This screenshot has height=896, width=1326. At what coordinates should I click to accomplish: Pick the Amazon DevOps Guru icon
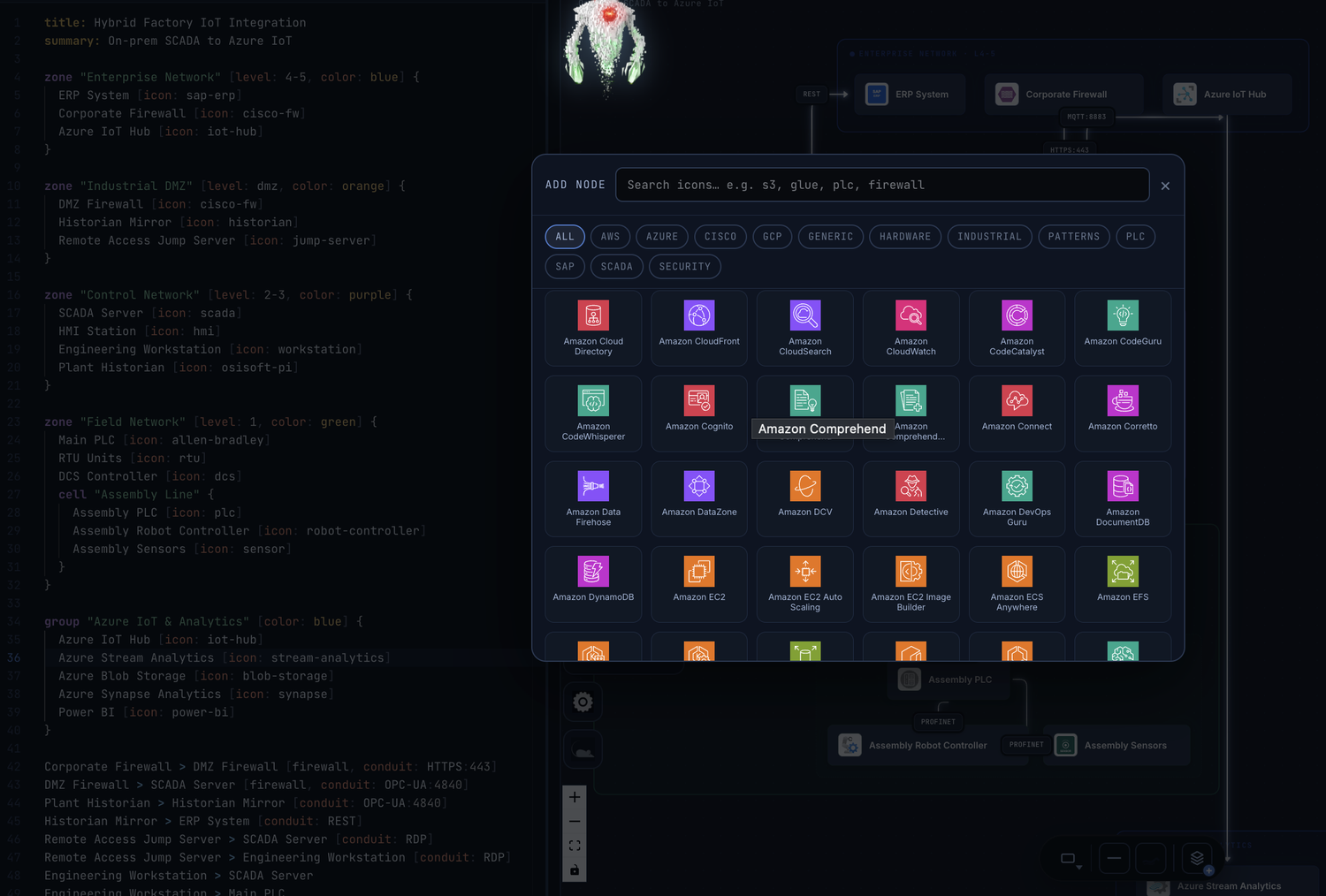[x=1017, y=499]
